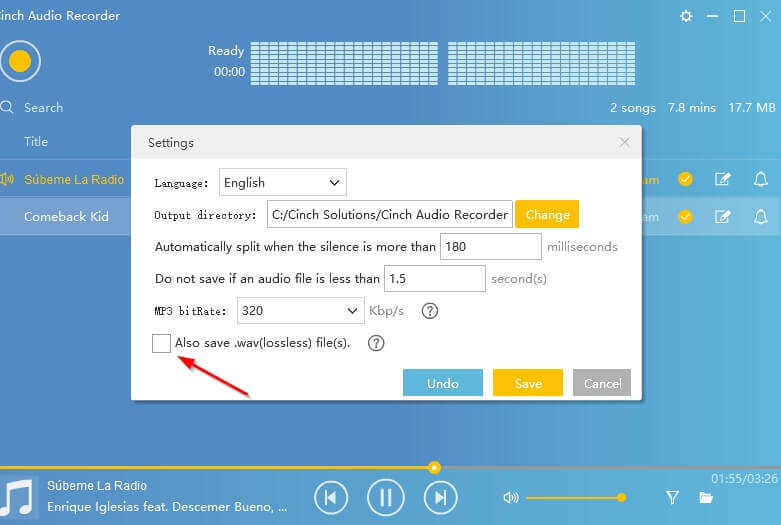
Task: Click the speaker playing icon beside Súbeme La Radio
Action: point(7,179)
